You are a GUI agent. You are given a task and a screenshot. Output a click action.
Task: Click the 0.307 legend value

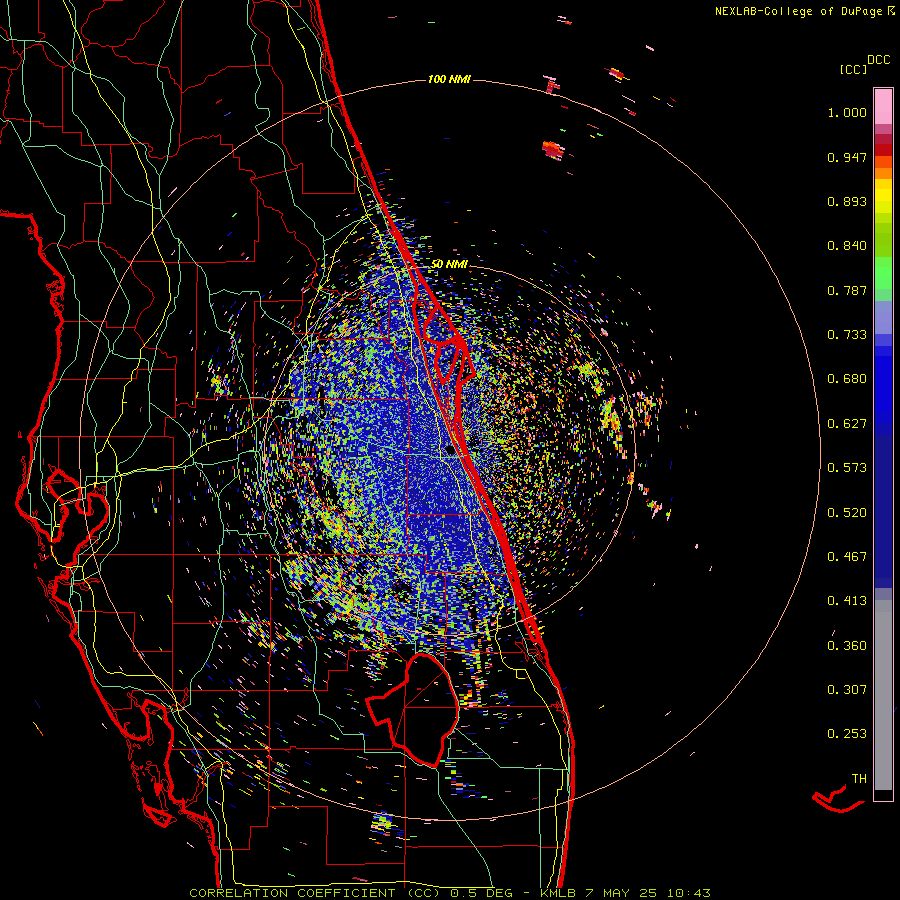(x=847, y=690)
